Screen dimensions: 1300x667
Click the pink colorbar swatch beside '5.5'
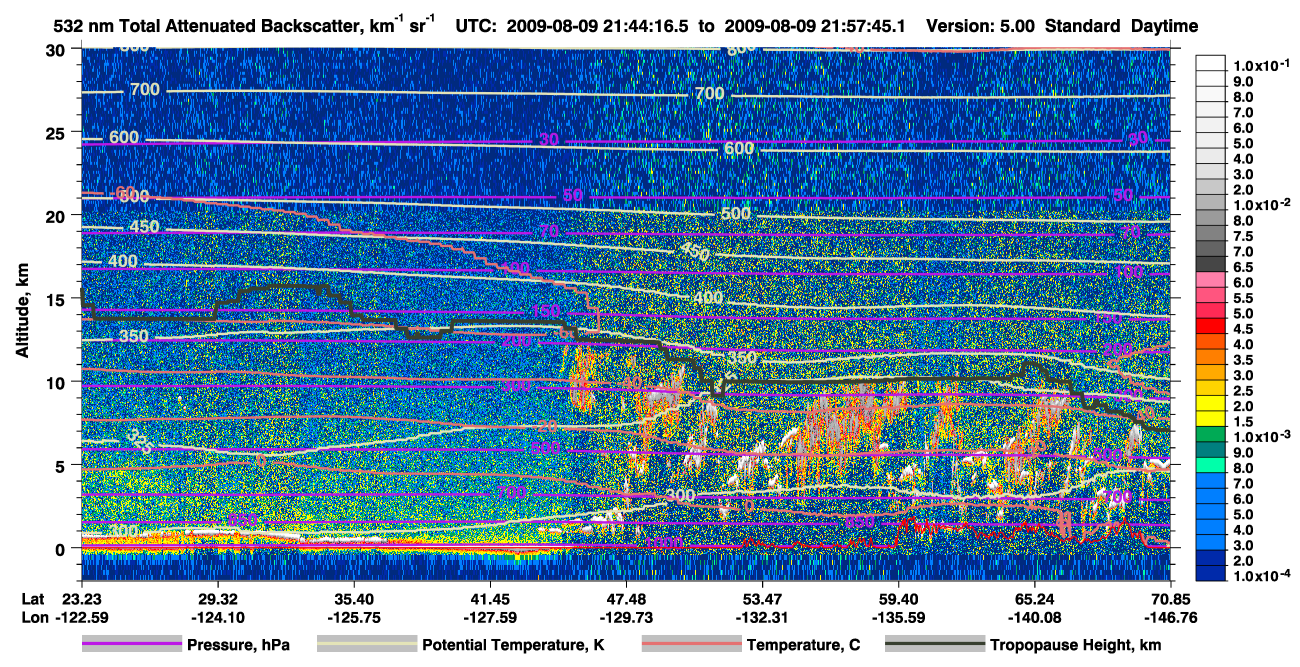click(1213, 295)
